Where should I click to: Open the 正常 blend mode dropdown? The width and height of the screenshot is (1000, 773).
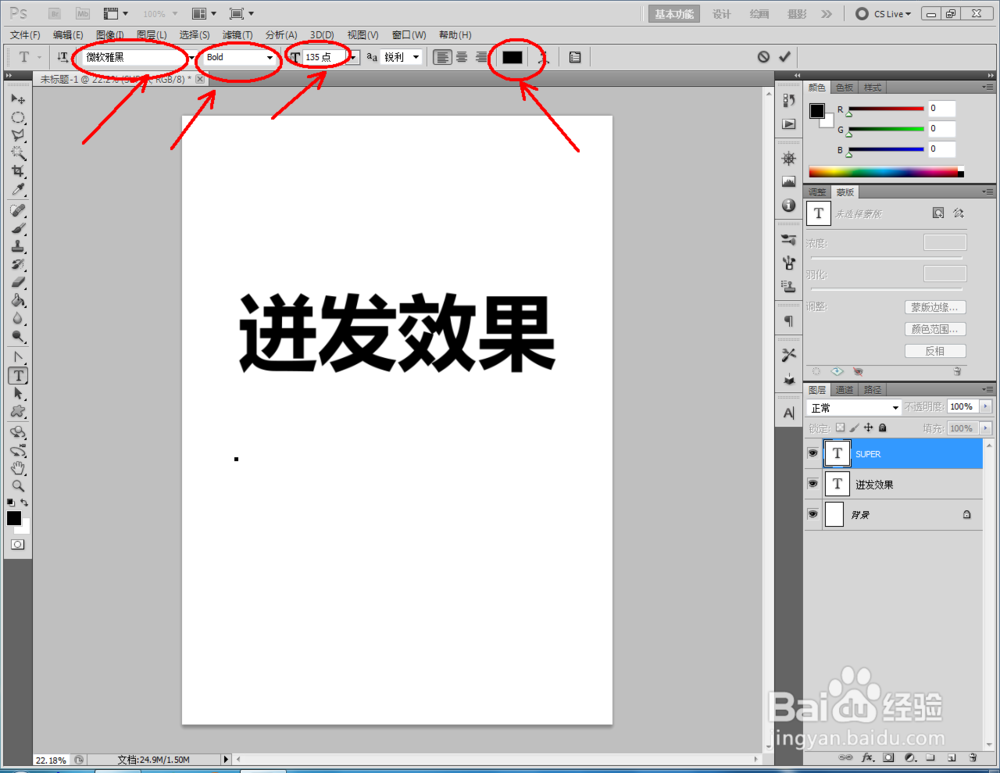(853, 408)
